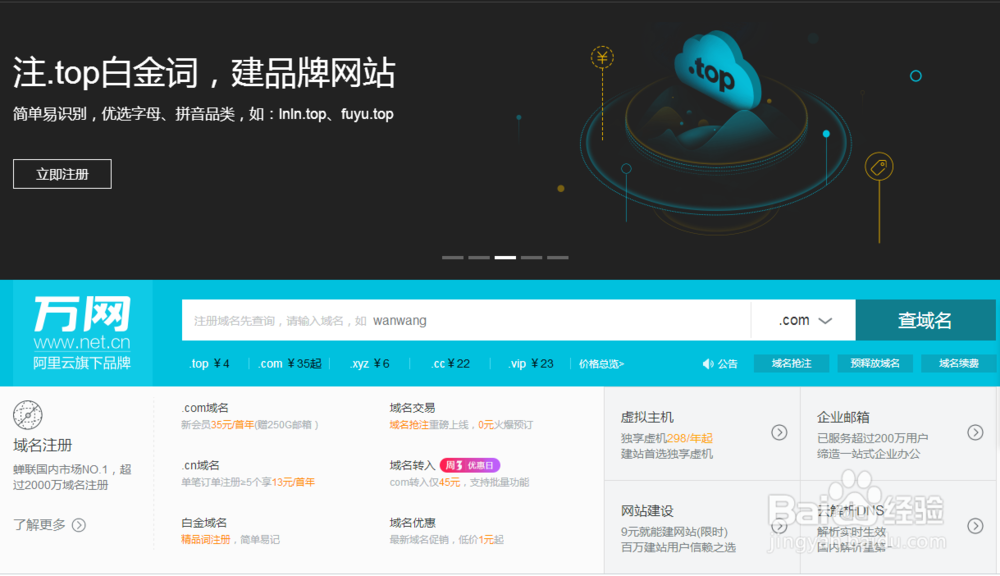Click the arrow icon in 网站建设 card

click(779, 526)
